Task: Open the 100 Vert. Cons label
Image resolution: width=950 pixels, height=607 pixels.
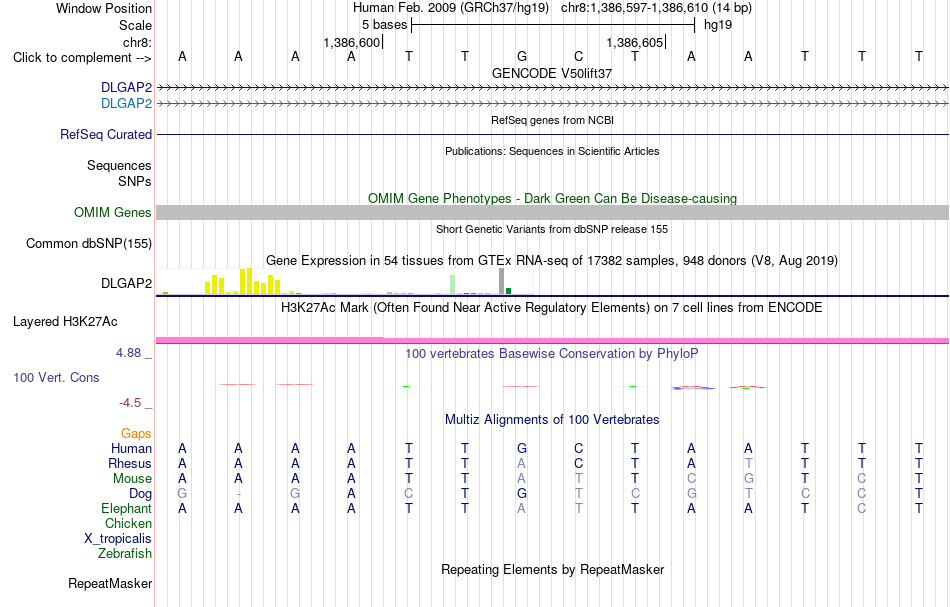Action: [x=56, y=377]
